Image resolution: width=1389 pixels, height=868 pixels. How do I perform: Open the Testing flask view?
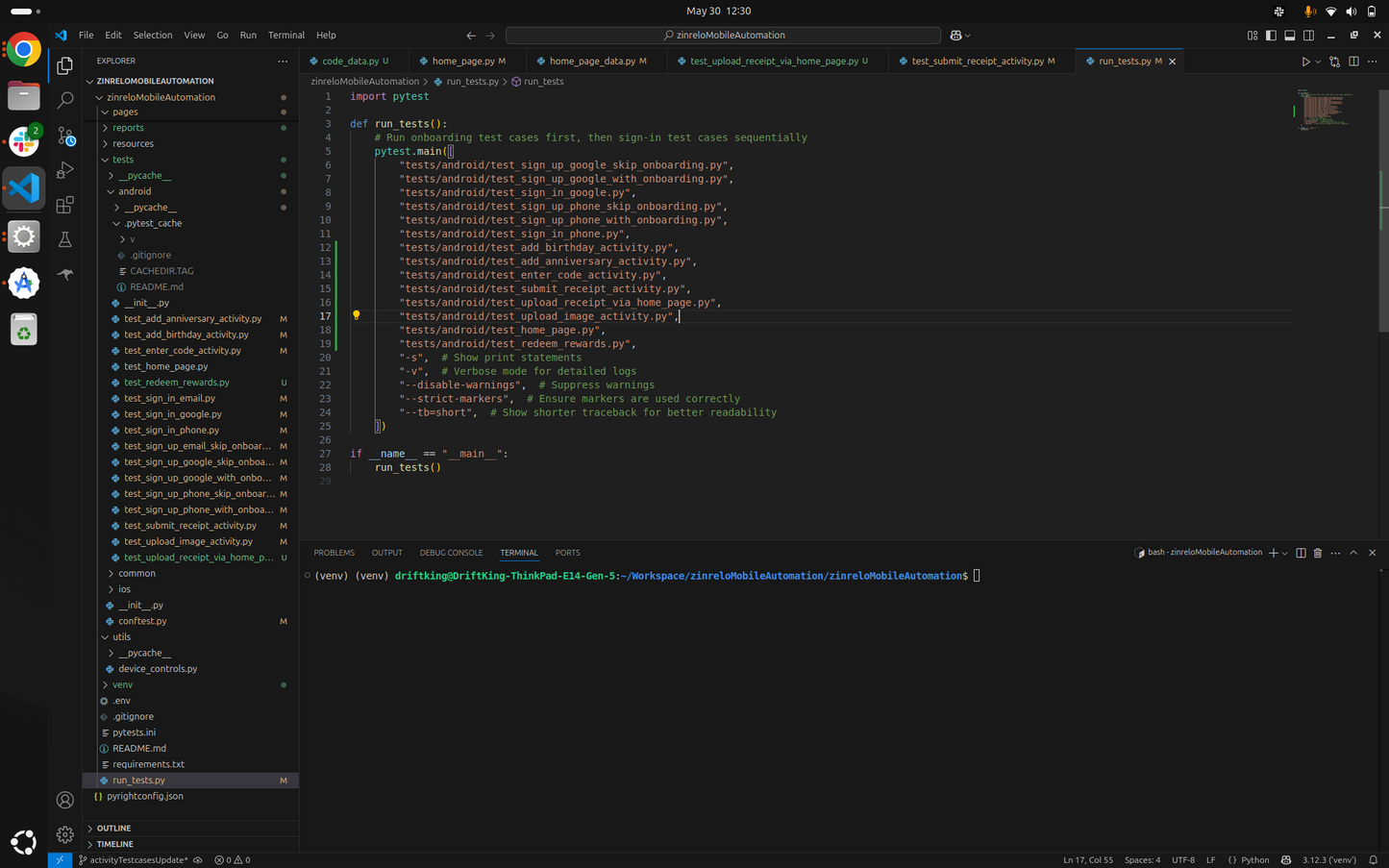pyautogui.click(x=65, y=239)
